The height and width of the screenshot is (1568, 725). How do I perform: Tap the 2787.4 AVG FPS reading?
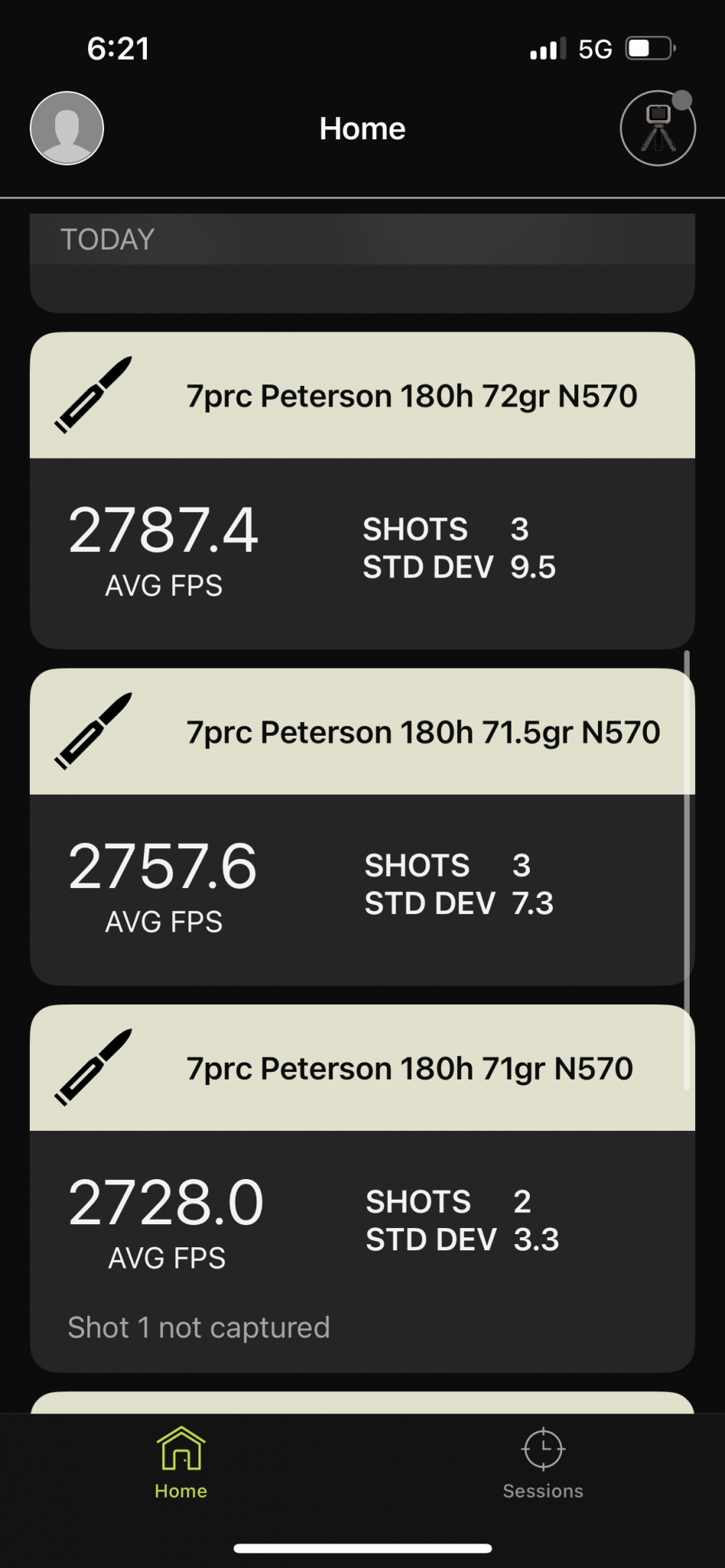163,531
